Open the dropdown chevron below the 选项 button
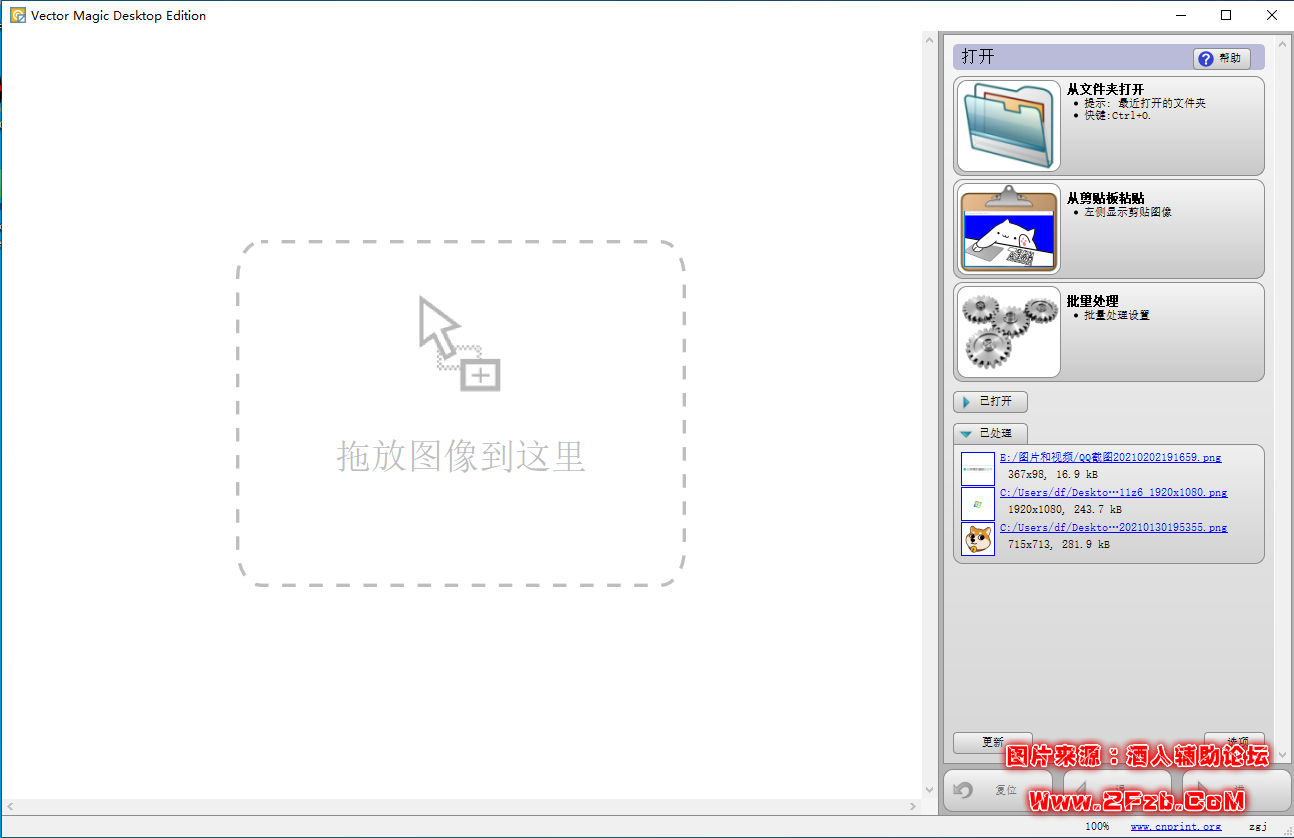The height and width of the screenshot is (838, 1294). click(1281, 755)
